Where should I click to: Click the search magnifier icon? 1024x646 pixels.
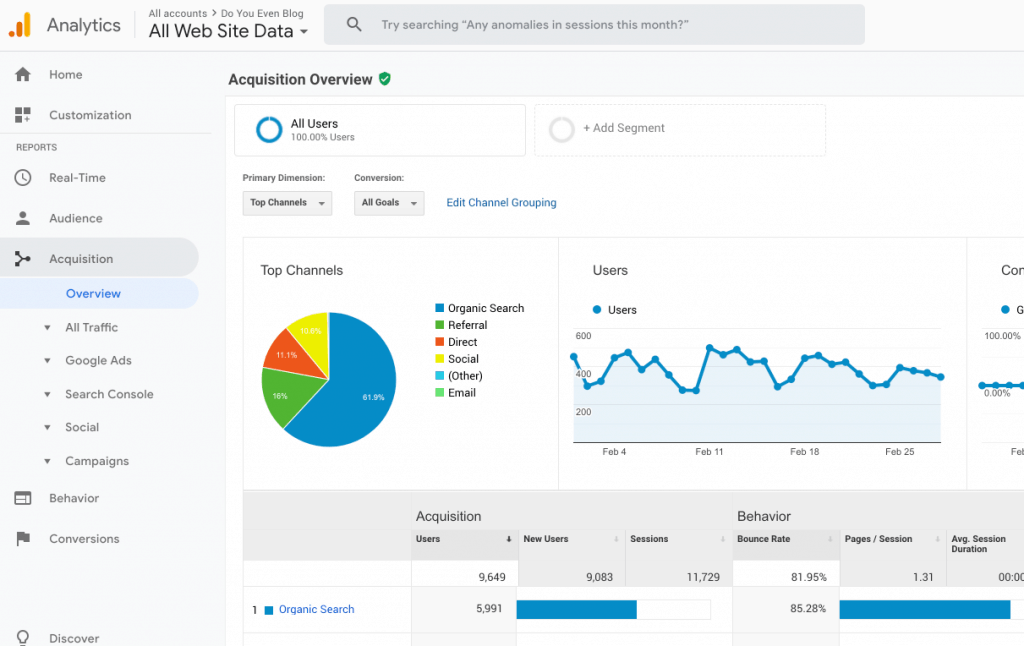354,25
